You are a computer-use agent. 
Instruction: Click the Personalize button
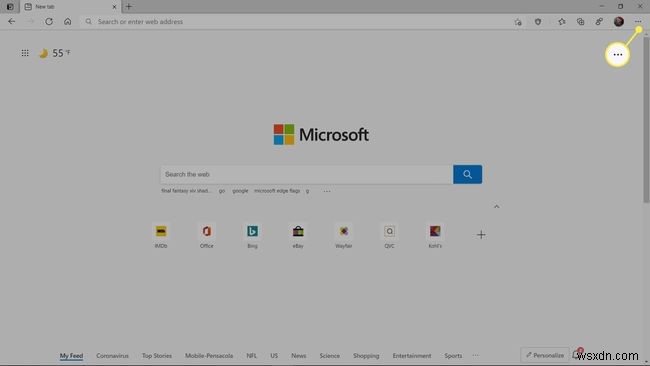545,355
